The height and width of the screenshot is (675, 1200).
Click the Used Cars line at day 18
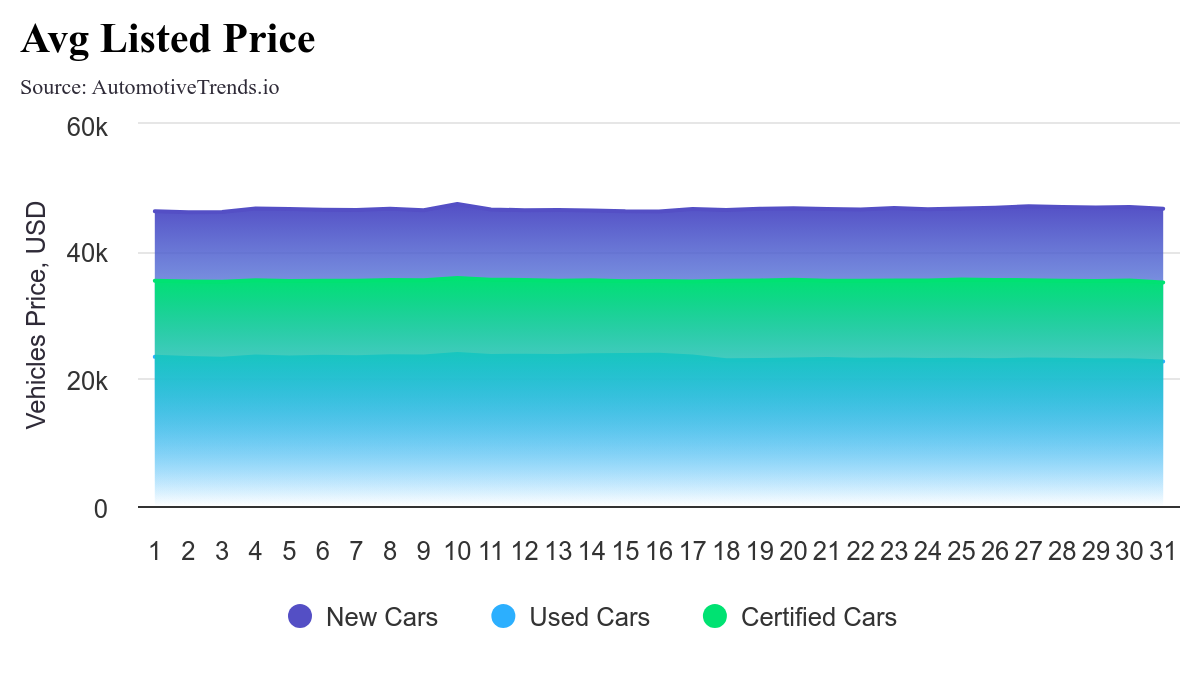click(x=726, y=358)
